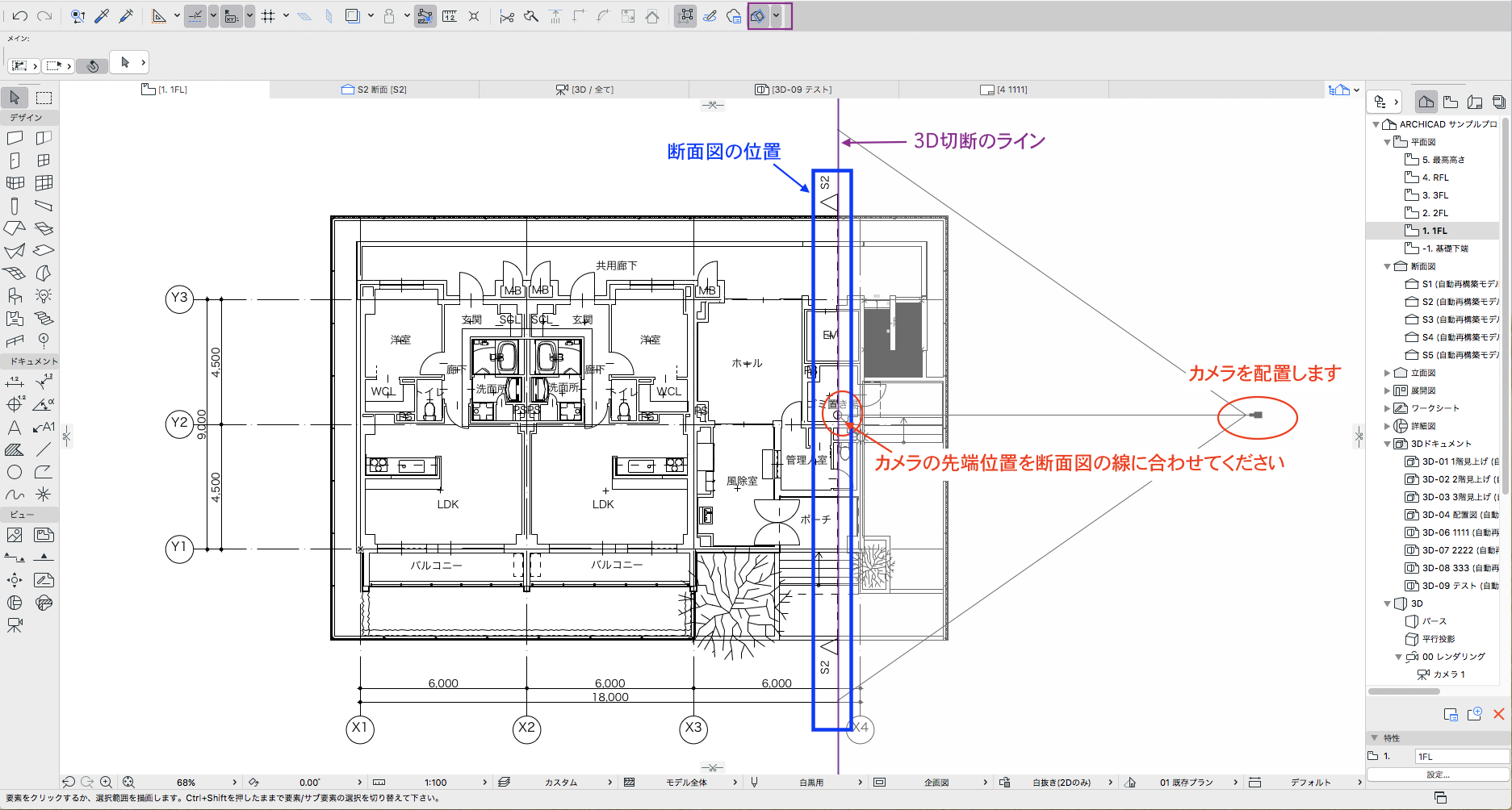Select the Camera tool in toolbox
The height and width of the screenshot is (810, 1512).
point(15,625)
